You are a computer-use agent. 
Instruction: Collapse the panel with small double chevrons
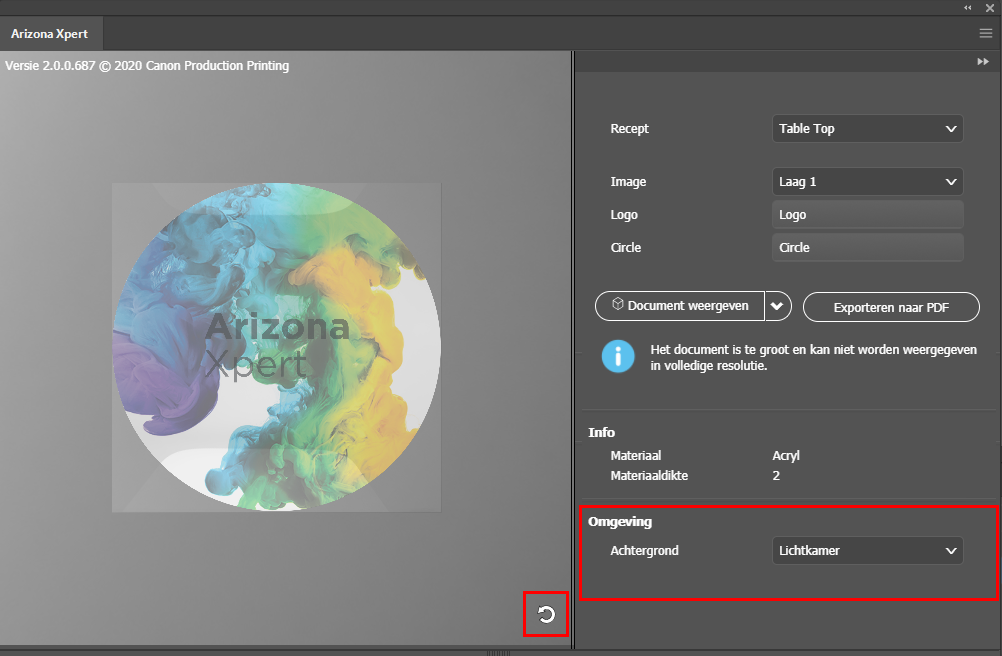click(x=967, y=8)
